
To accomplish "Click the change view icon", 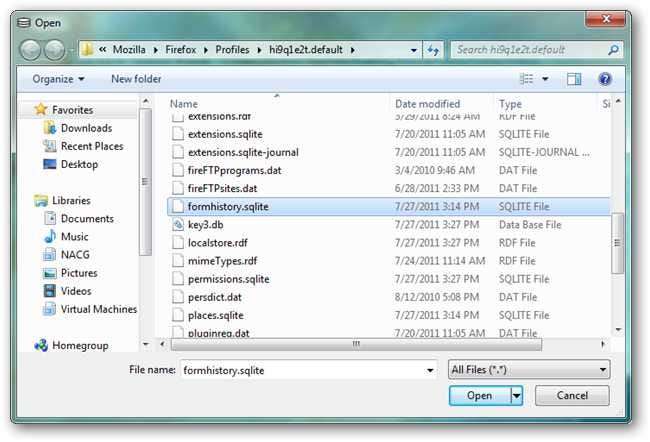I will [526, 79].
